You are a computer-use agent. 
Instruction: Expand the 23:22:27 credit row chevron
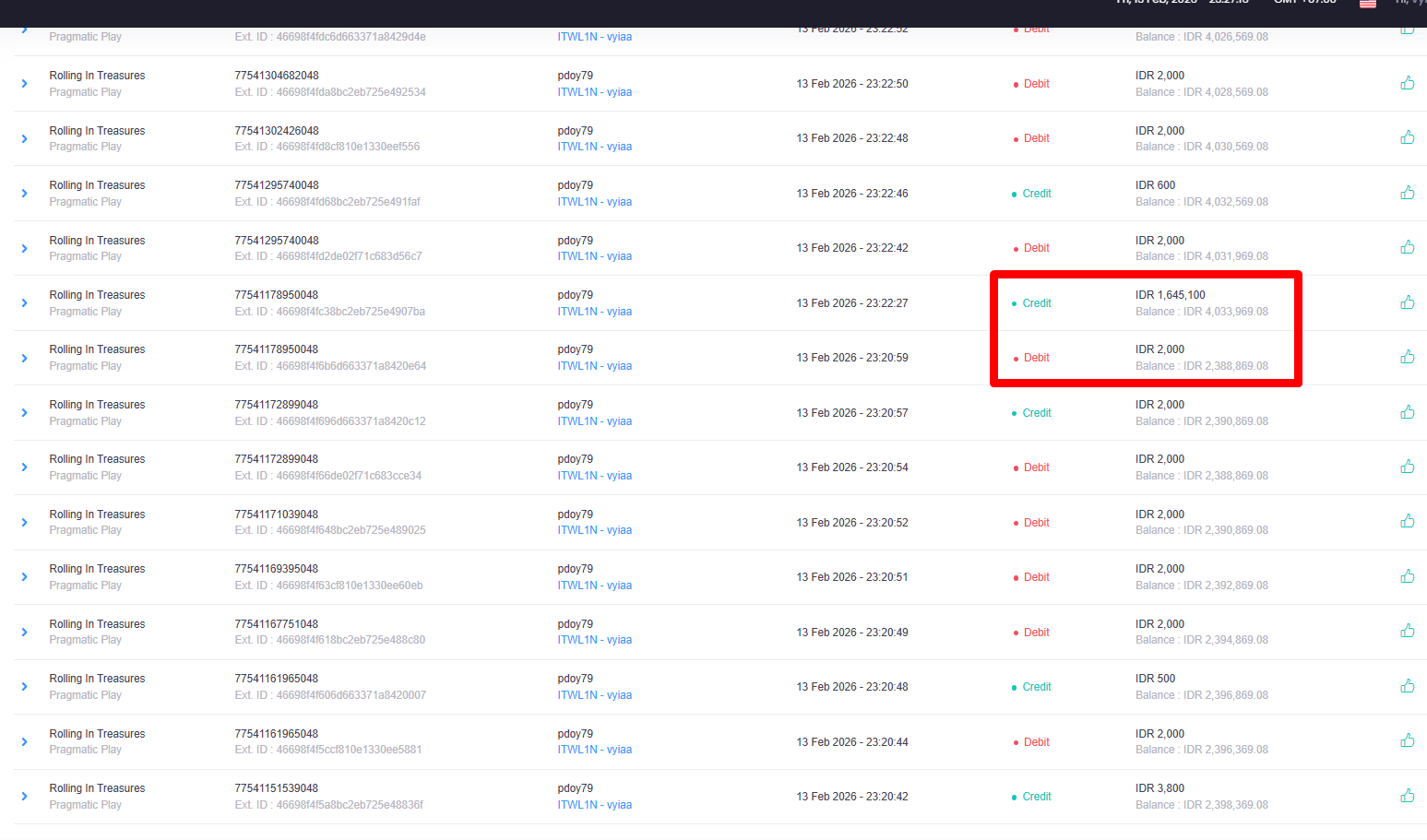24,303
